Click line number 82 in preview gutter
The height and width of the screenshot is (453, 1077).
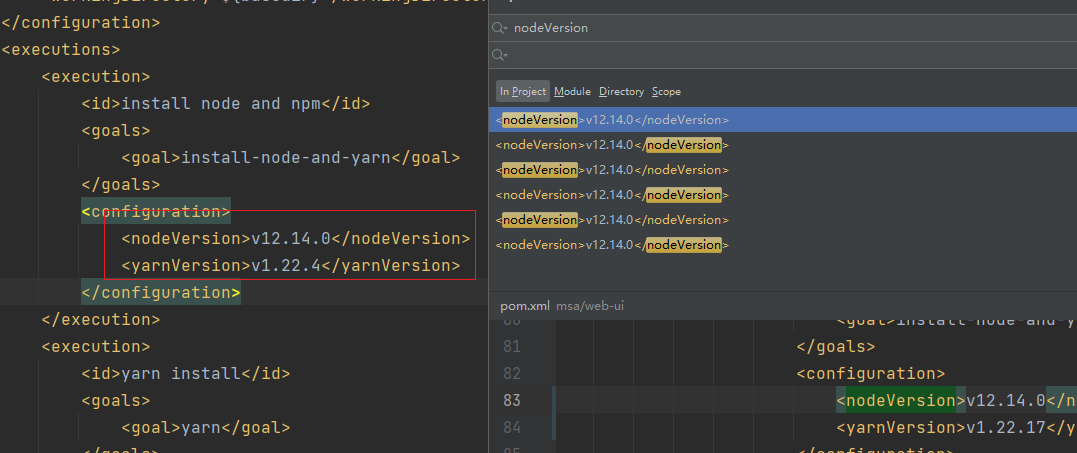tap(512, 373)
